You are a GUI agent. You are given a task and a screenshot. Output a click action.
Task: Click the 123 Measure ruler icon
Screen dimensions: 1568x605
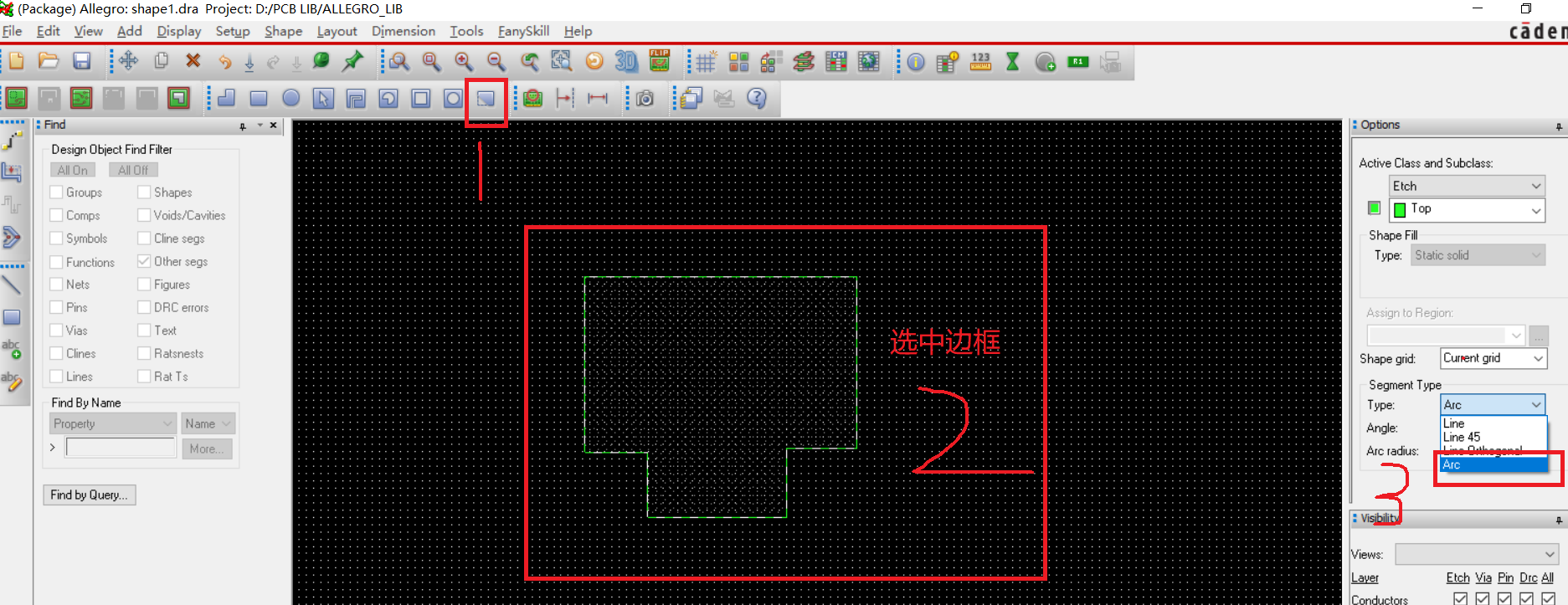tap(980, 62)
